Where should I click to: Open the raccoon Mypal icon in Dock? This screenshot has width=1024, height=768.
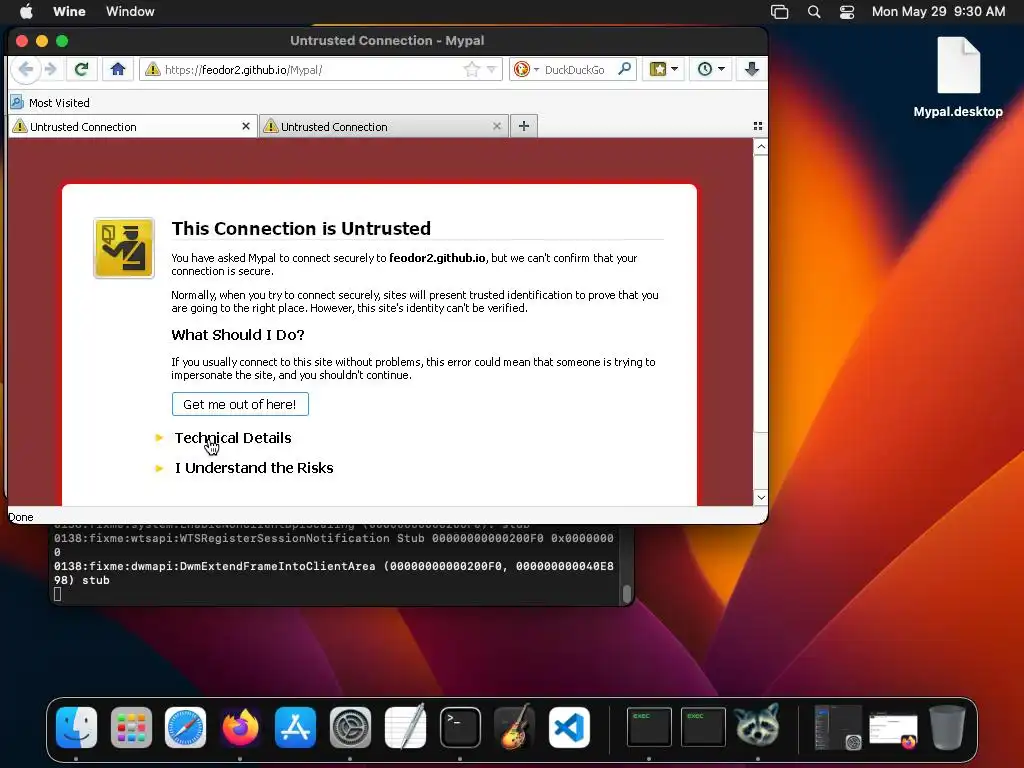(758, 725)
